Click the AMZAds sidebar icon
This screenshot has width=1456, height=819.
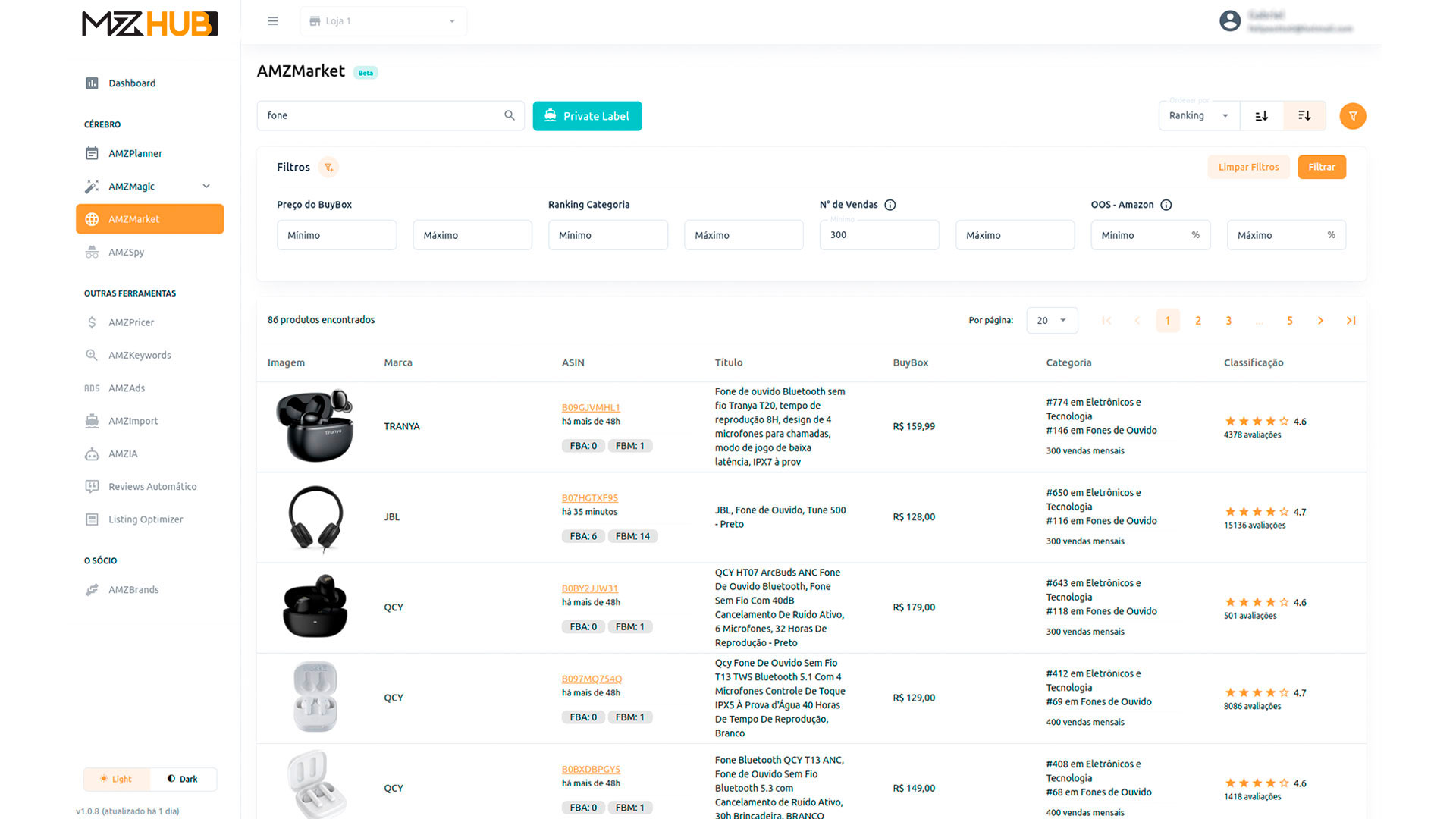(x=92, y=388)
